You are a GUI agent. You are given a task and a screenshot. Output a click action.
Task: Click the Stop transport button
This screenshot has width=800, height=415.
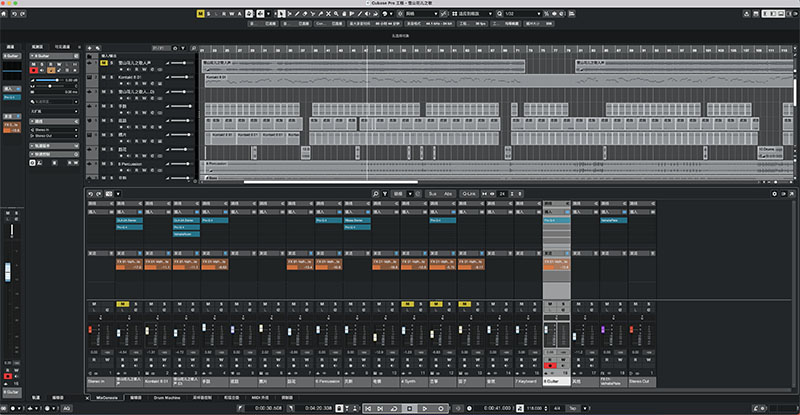(x=409, y=408)
